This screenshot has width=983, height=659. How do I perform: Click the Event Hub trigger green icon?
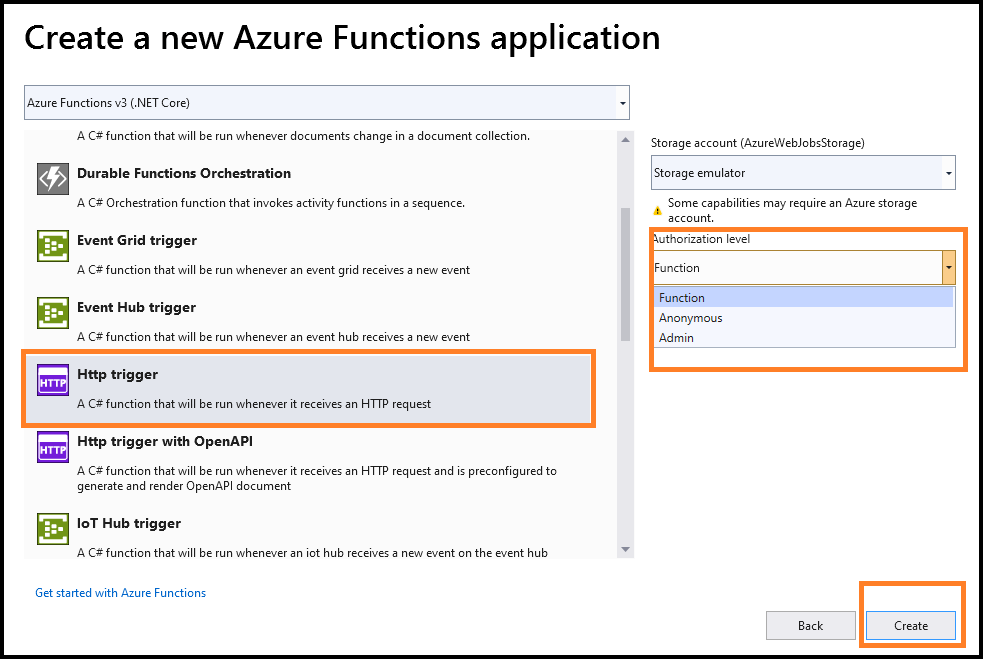point(53,312)
